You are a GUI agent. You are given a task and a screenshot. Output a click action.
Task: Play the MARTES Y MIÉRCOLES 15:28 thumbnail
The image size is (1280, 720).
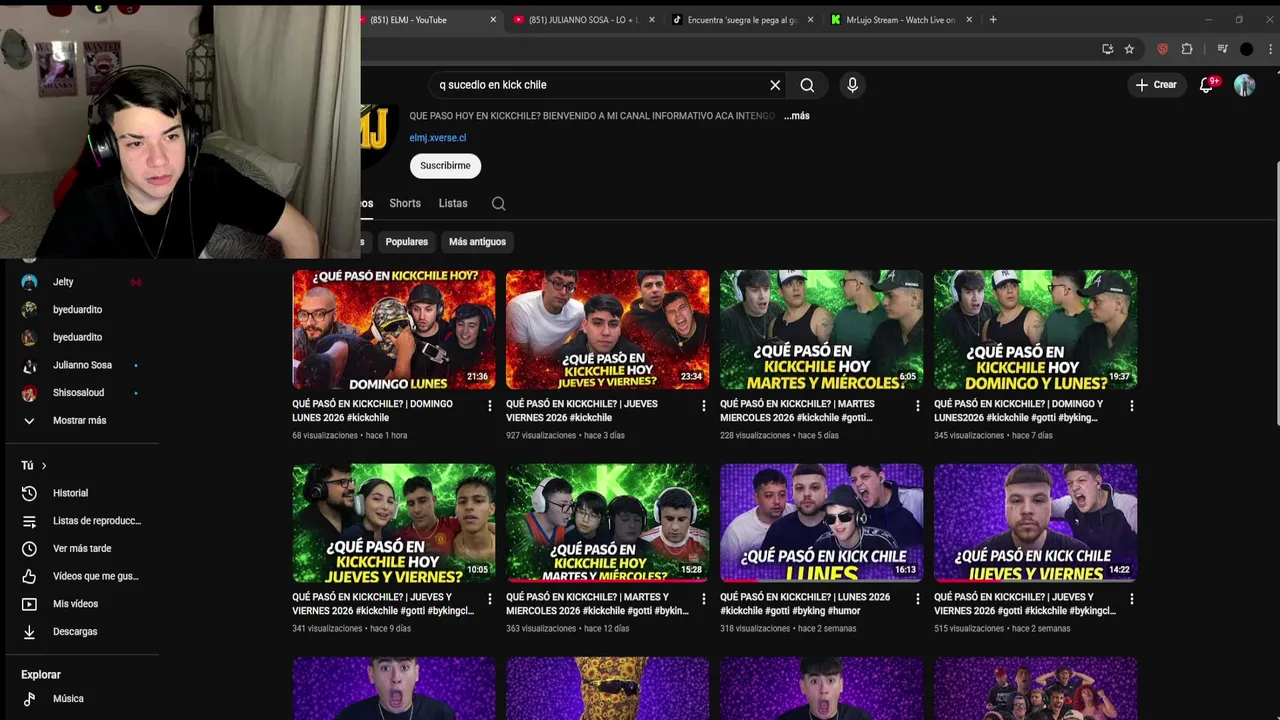pos(608,523)
